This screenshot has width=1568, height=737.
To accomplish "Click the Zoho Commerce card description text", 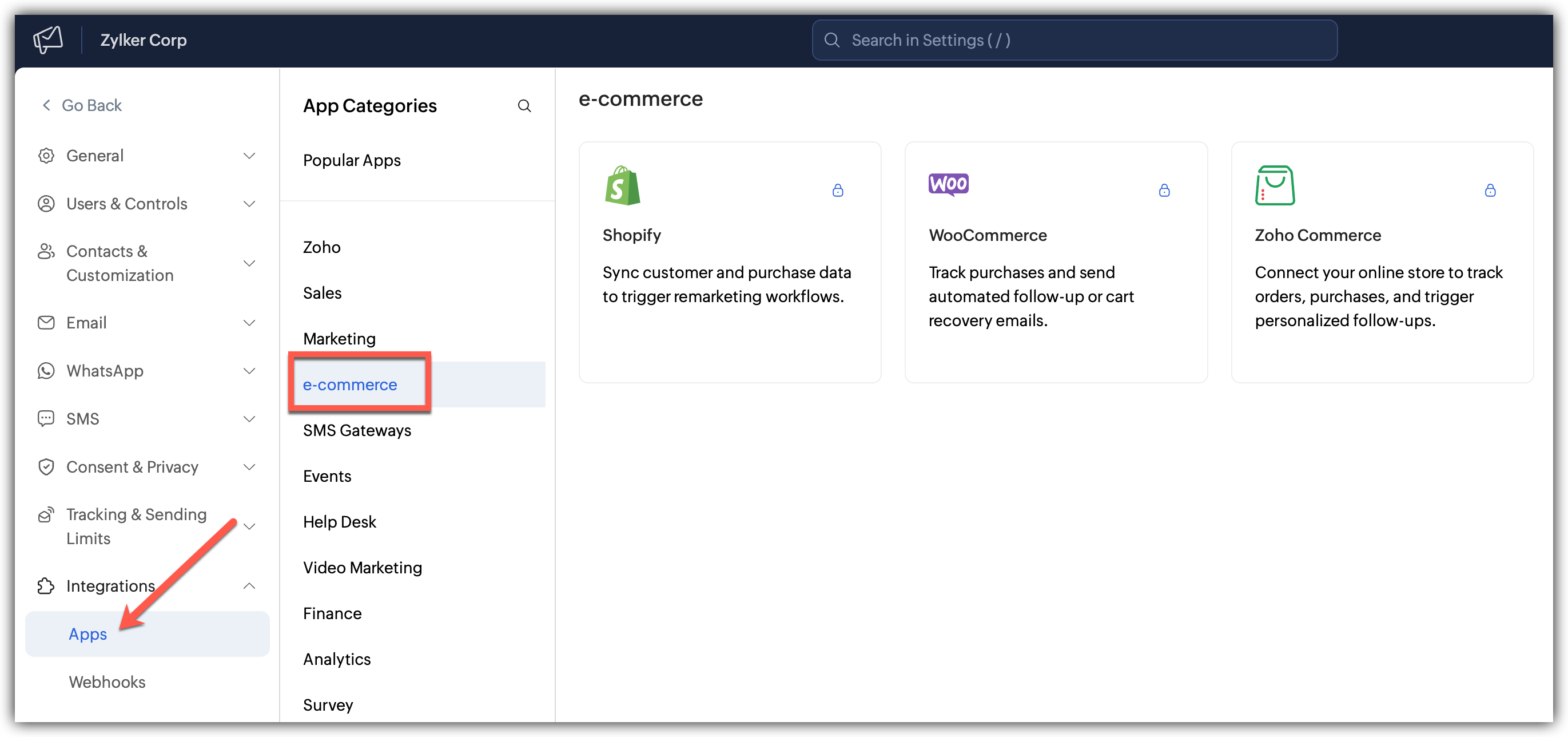I will 1378,296.
